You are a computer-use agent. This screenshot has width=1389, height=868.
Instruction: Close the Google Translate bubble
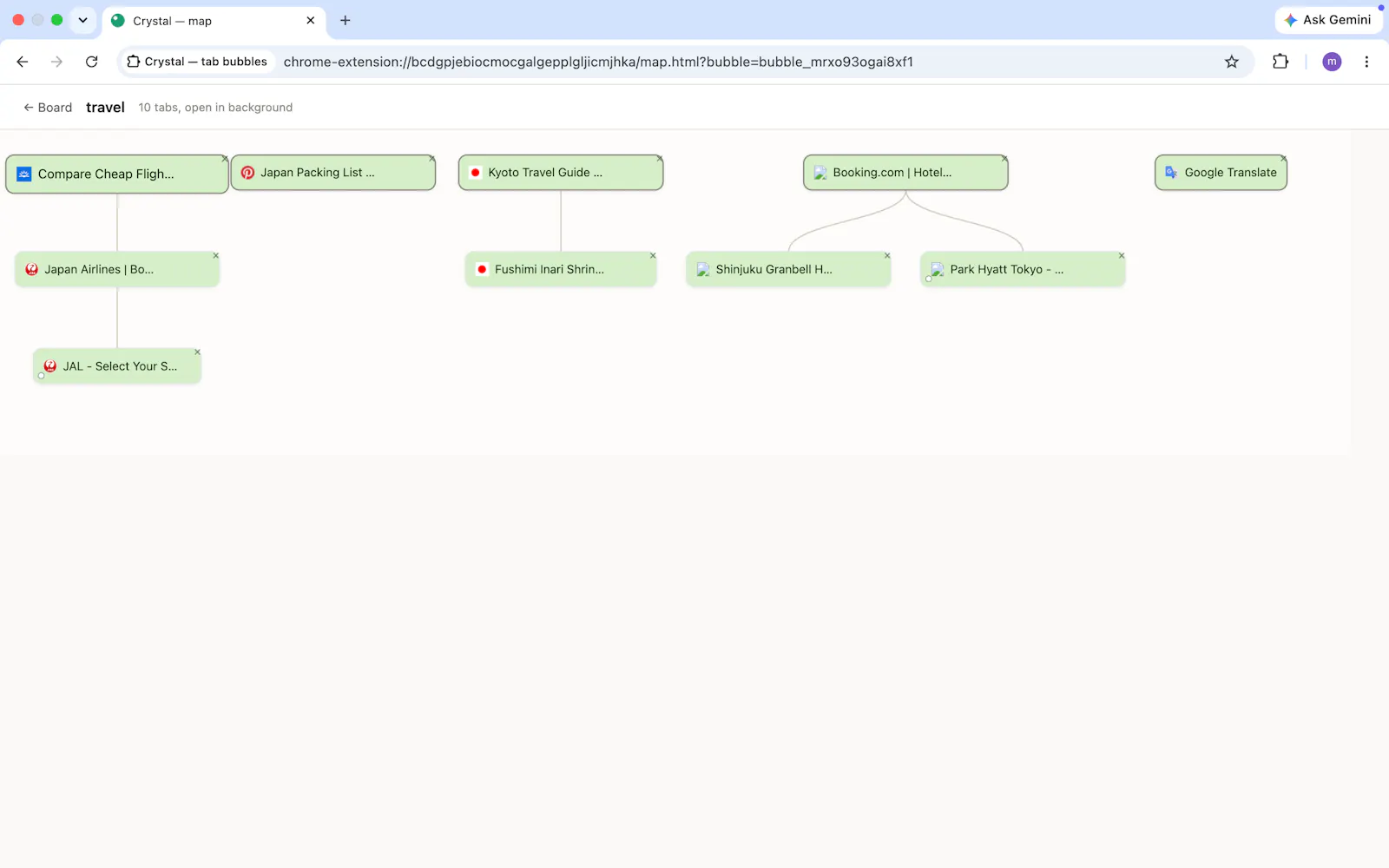[1283, 159]
